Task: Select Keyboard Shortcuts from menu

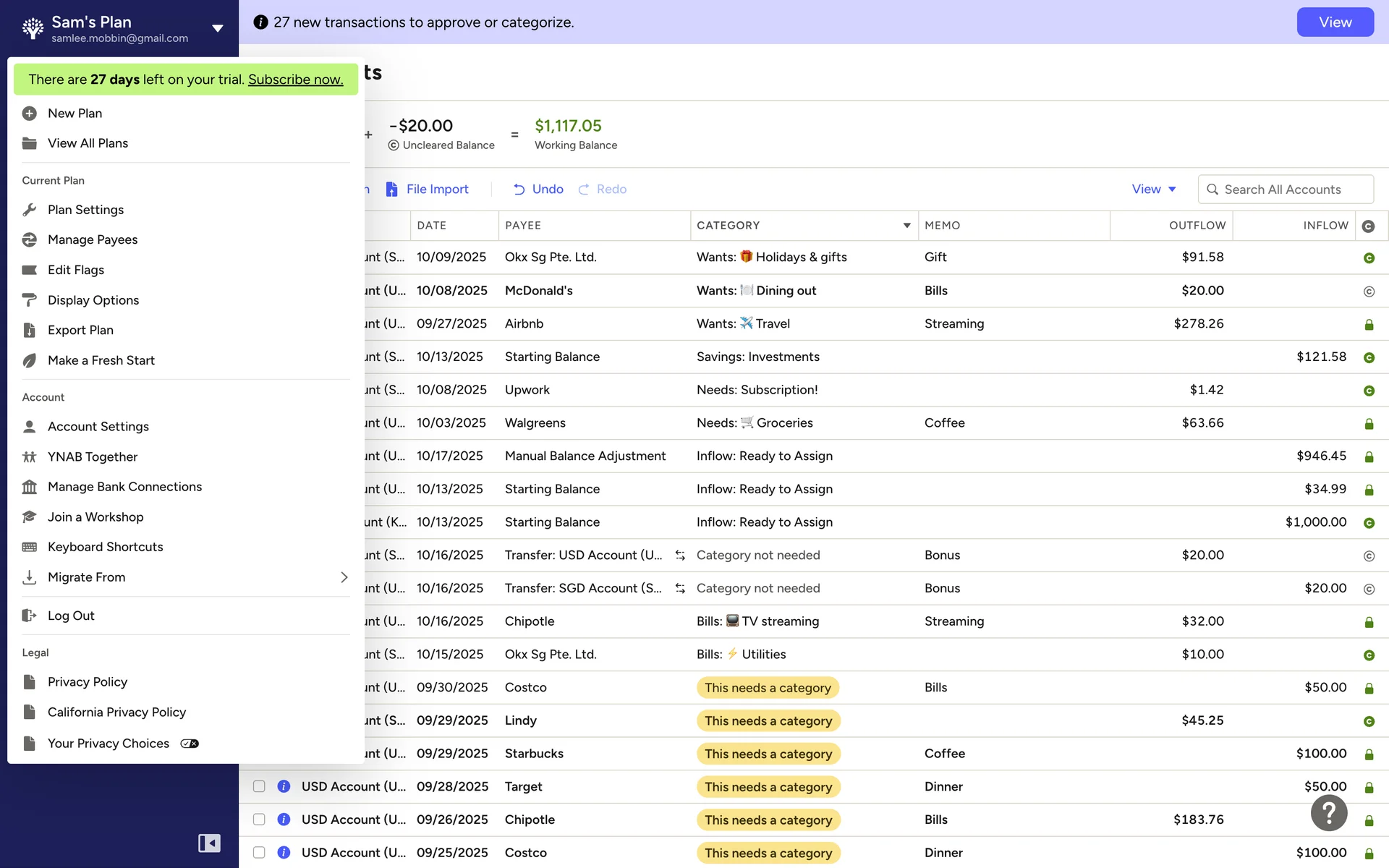Action: (x=105, y=547)
